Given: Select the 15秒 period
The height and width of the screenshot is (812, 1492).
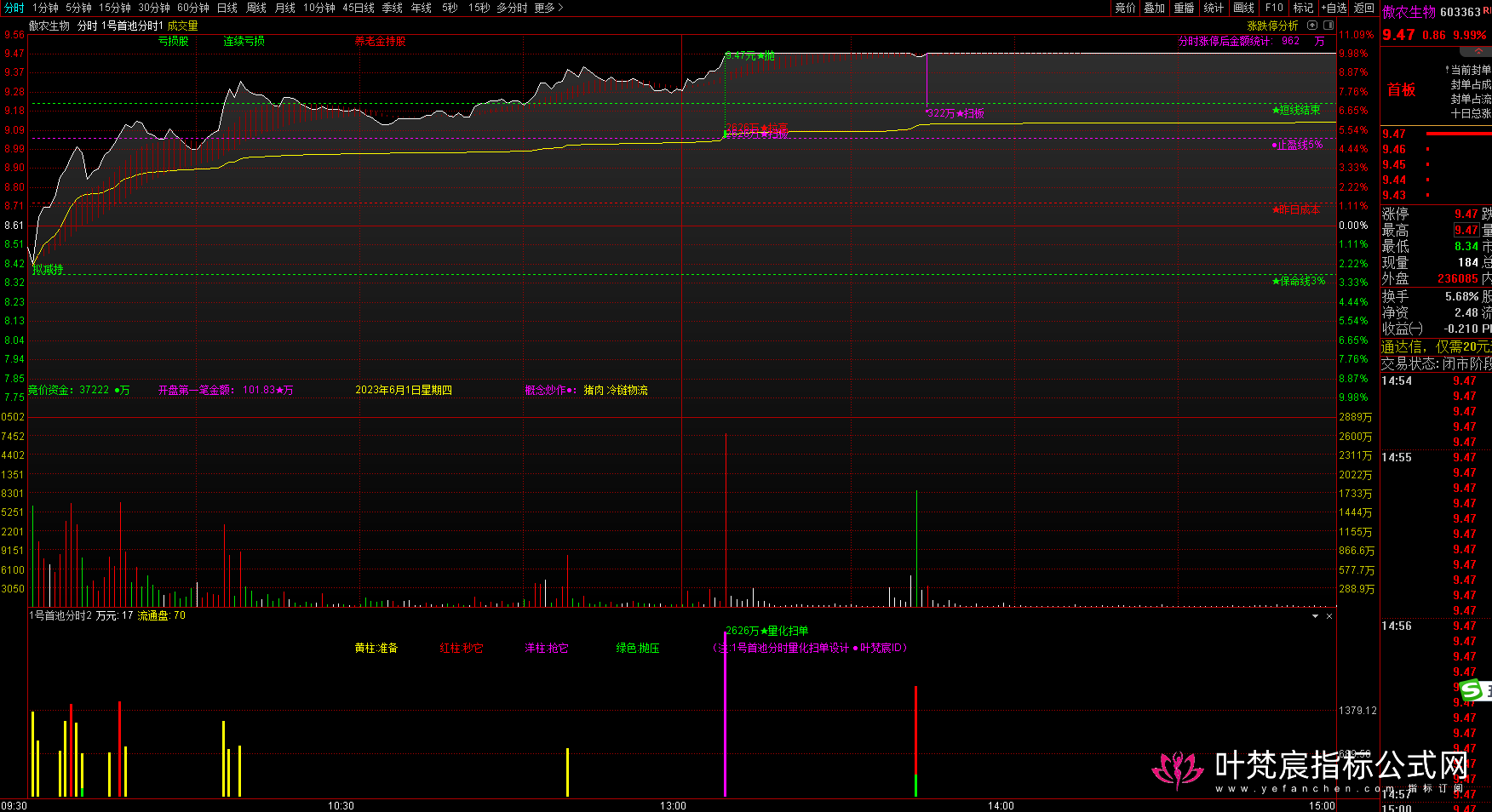Looking at the screenshot, I should pos(479,8).
